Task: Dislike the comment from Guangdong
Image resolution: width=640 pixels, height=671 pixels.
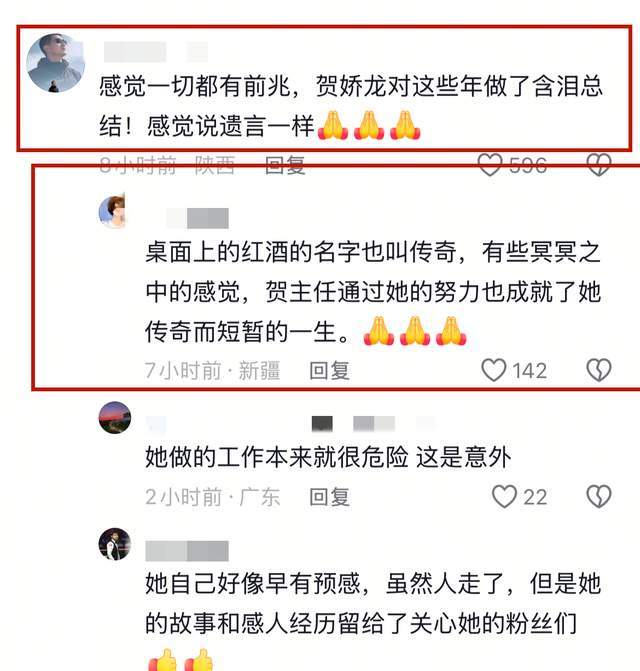Action: pyautogui.click(x=599, y=496)
